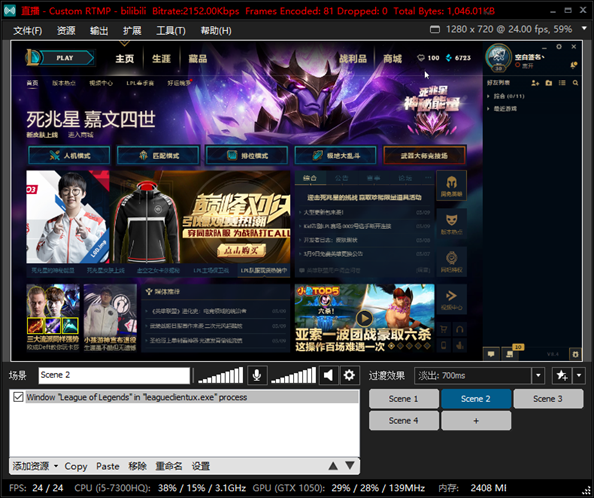Click the mobile phone small icon
Image resolution: width=594 pixels, height=498 pixels.
click(x=443, y=345)
